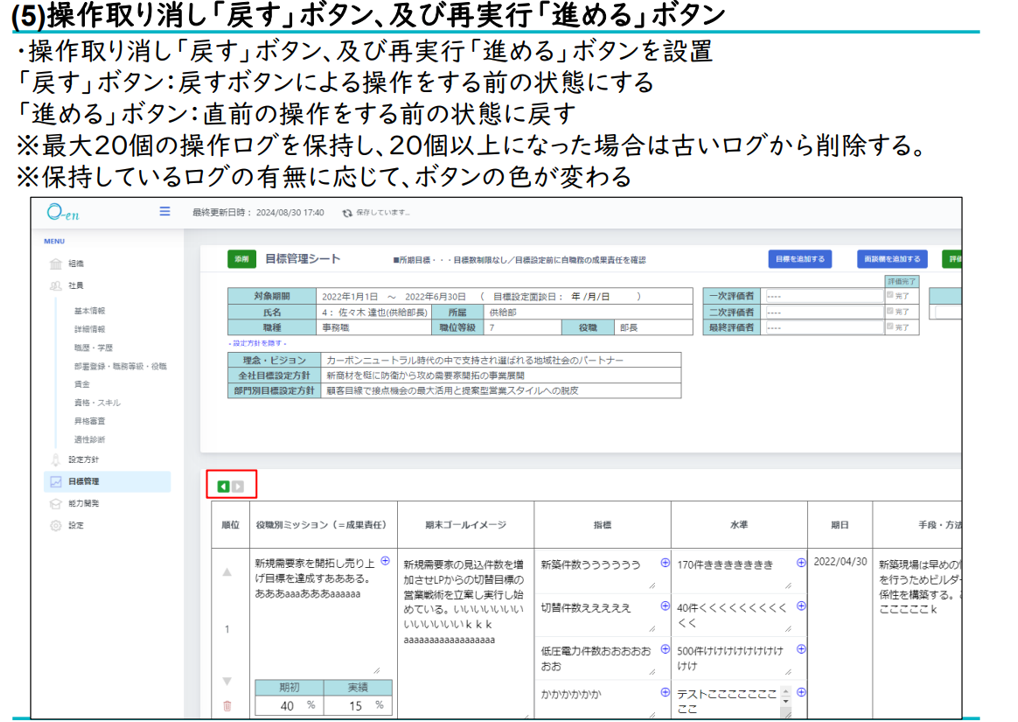Click the gray redo 進める arrow button

[238, 486]
